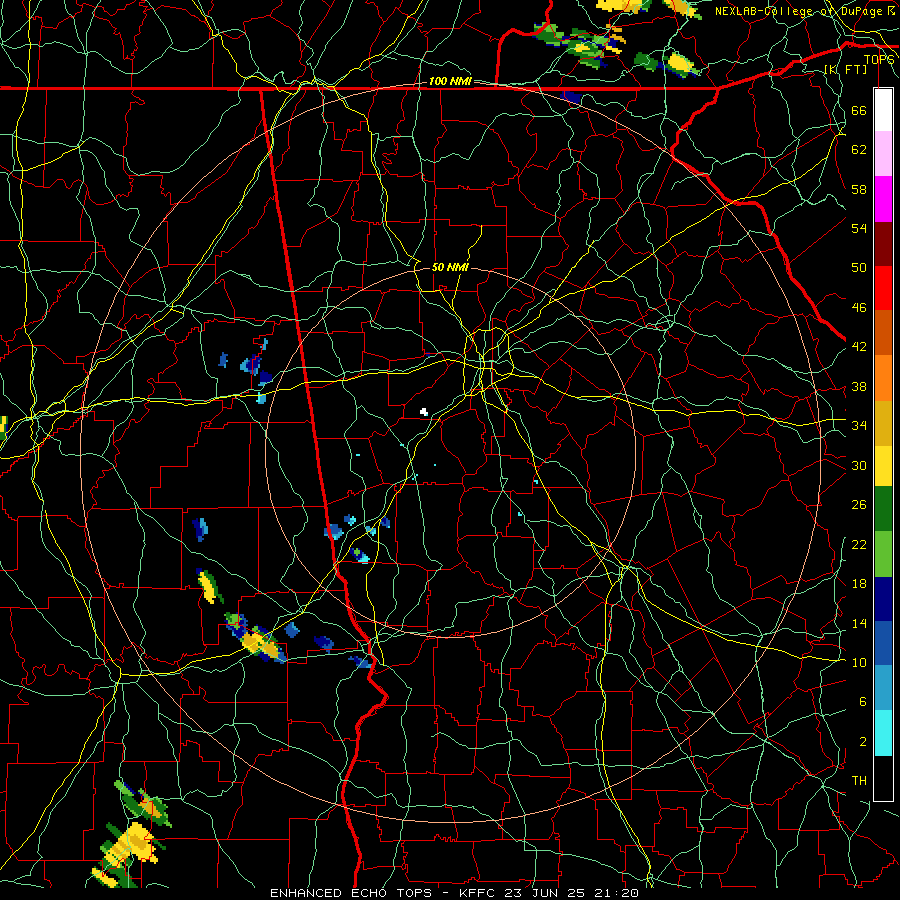This screenshot has height=900, width=900.
Task: Click the '2' legend value
Action: [862, 742]
